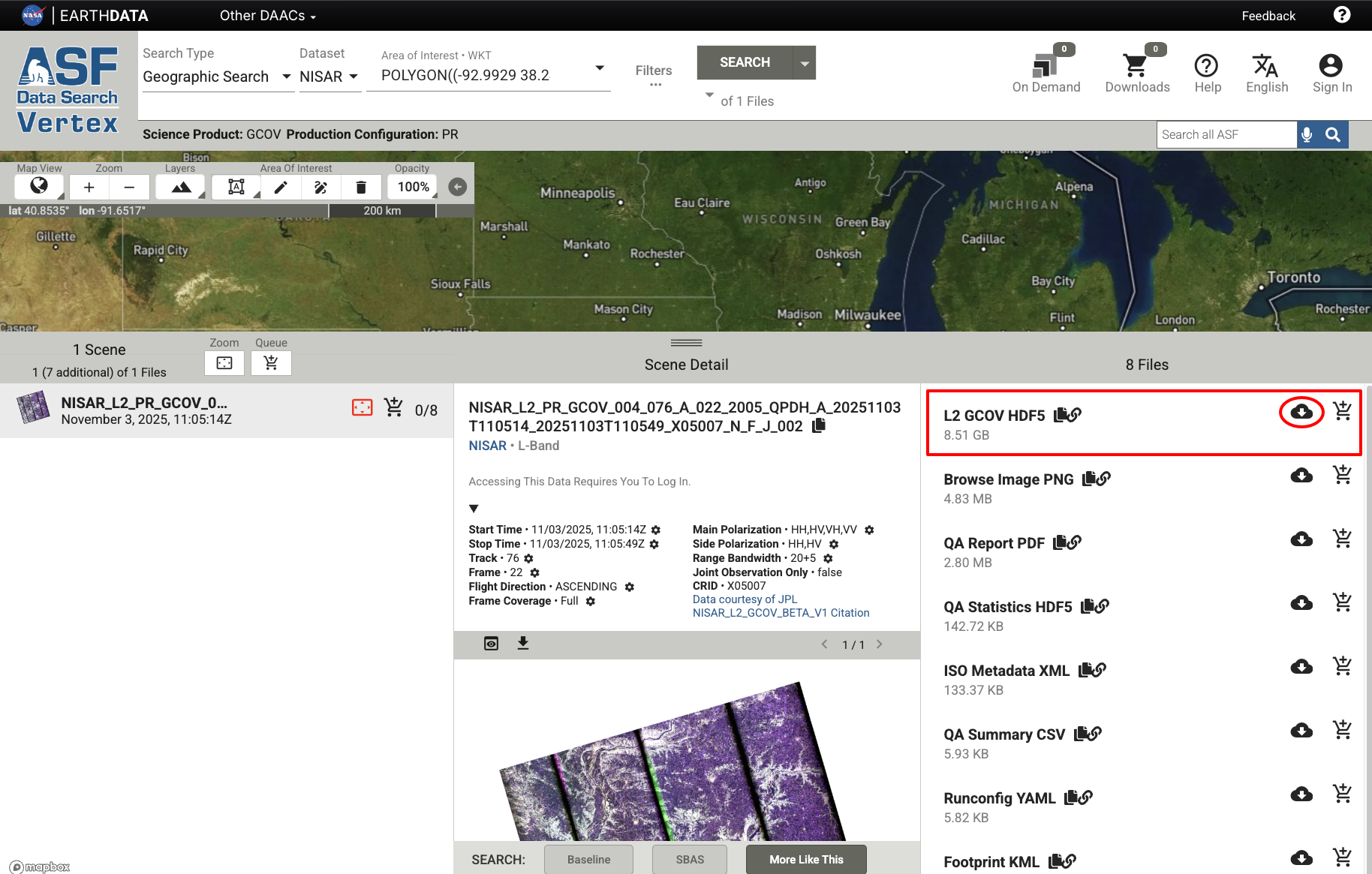Click the More Like This button

(x=806, y=860)
